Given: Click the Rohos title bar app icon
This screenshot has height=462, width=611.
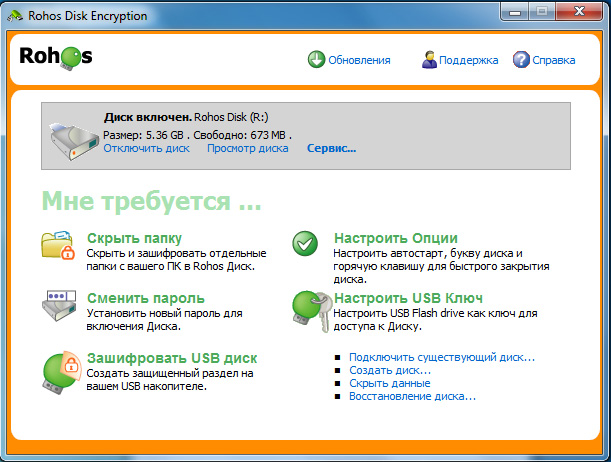Looking at the screenshot, I should point(15,16).
